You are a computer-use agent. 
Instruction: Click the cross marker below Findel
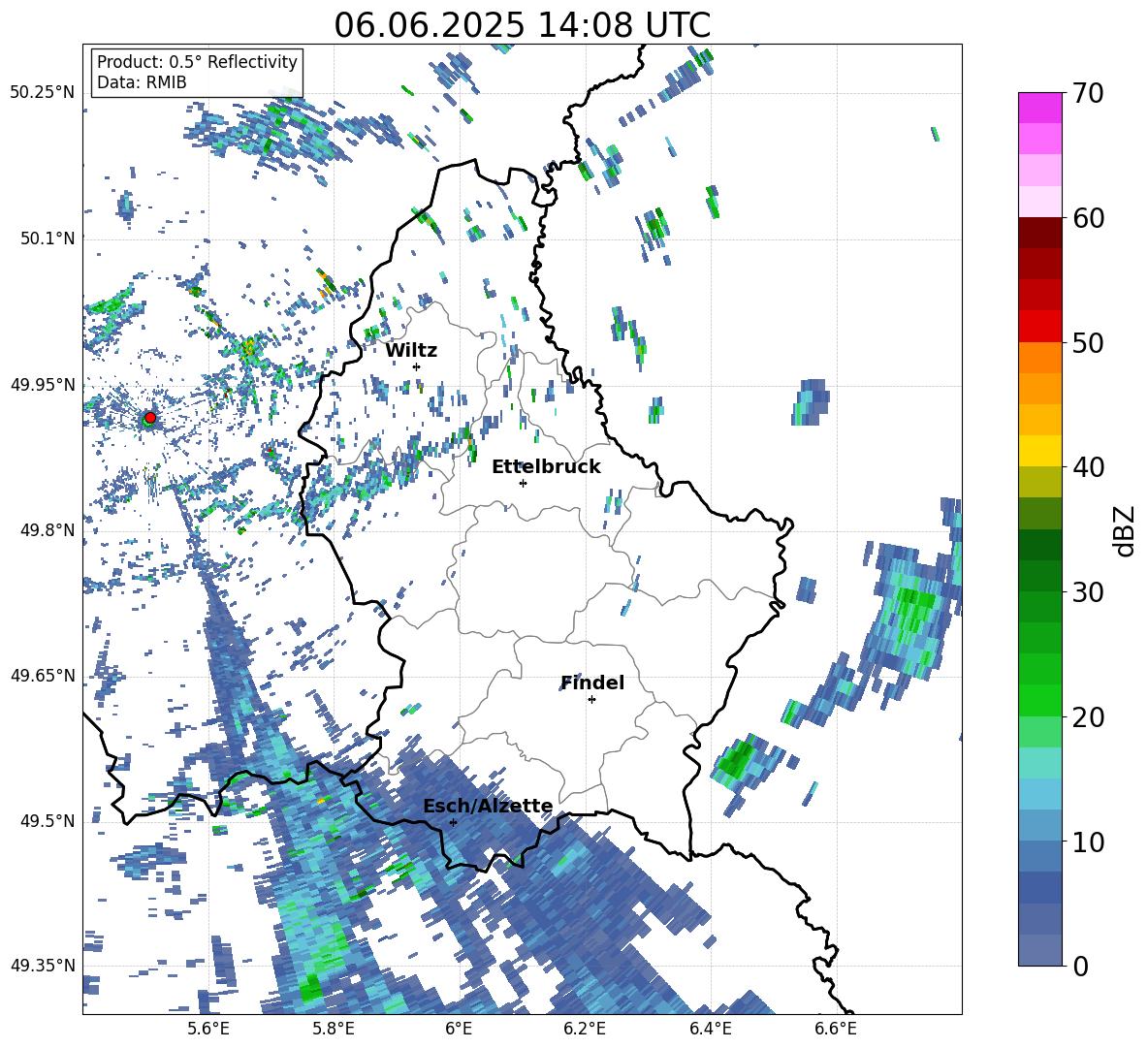[x=591, y=700]
